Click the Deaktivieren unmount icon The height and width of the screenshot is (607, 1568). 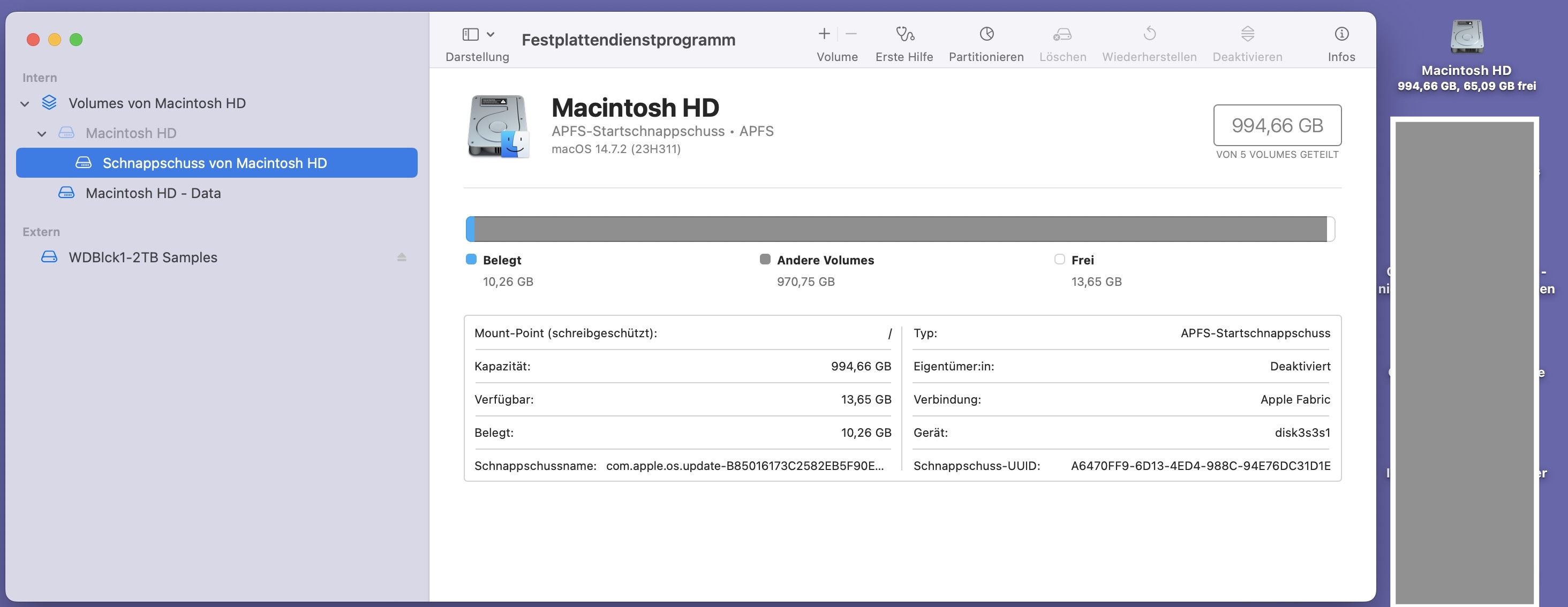(x=1247, y=34)
